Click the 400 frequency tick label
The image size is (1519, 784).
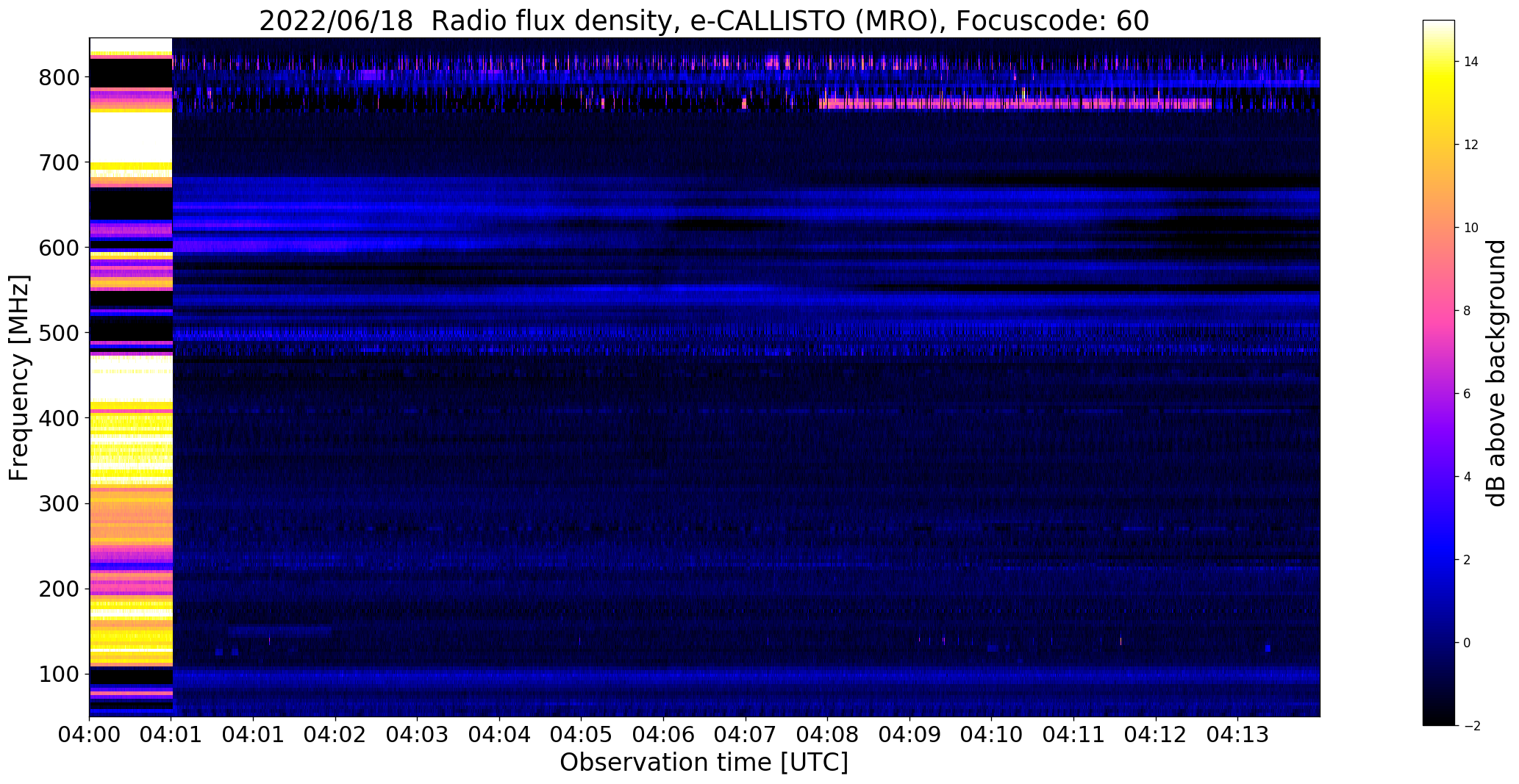[59, 418]
